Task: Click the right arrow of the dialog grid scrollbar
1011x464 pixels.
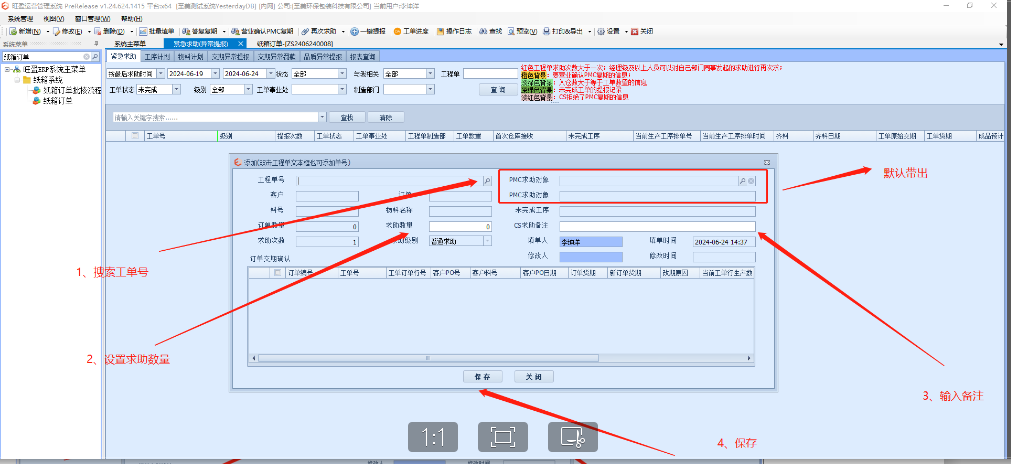Action: pos(748,358)
